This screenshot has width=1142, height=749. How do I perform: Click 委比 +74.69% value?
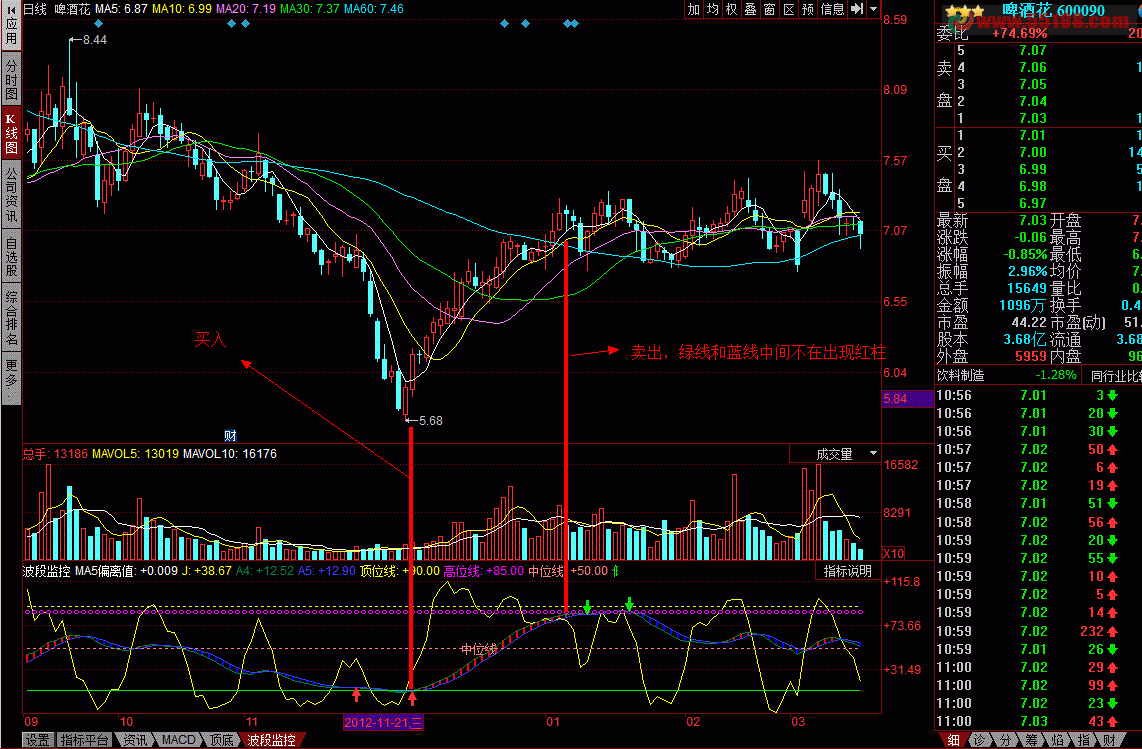[1019, 33]
